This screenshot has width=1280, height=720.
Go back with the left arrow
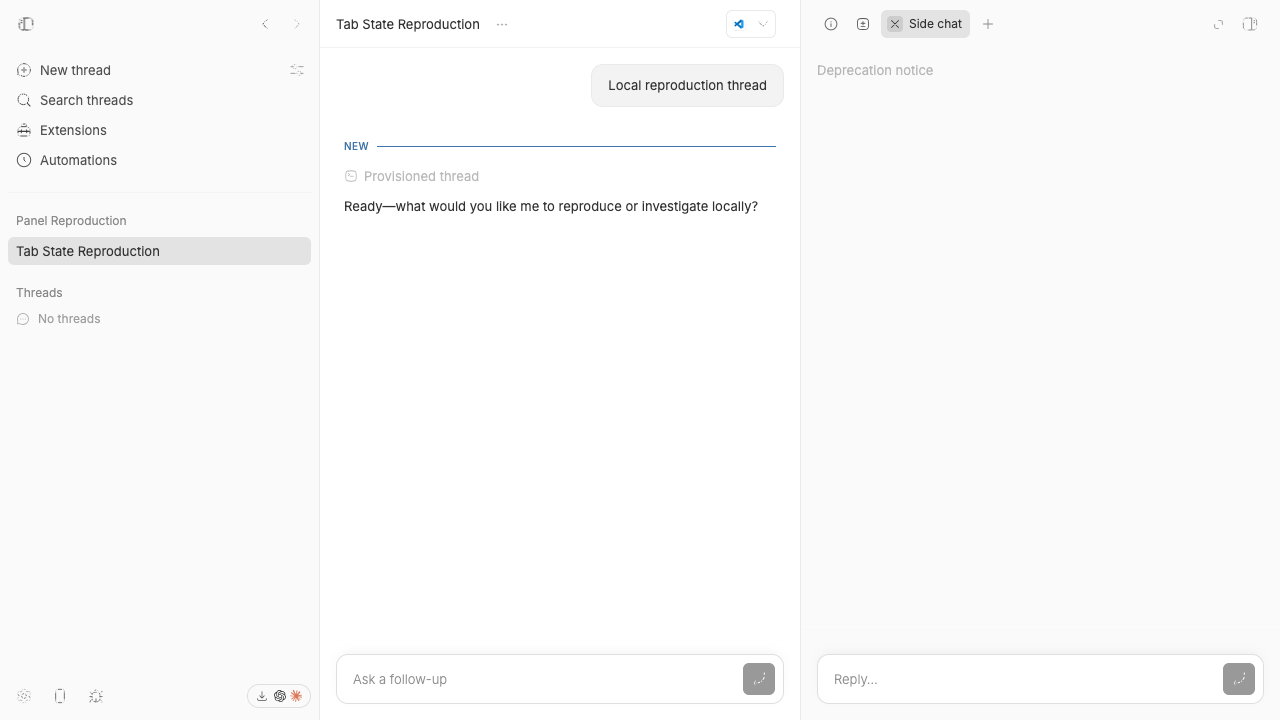[265, 24]
